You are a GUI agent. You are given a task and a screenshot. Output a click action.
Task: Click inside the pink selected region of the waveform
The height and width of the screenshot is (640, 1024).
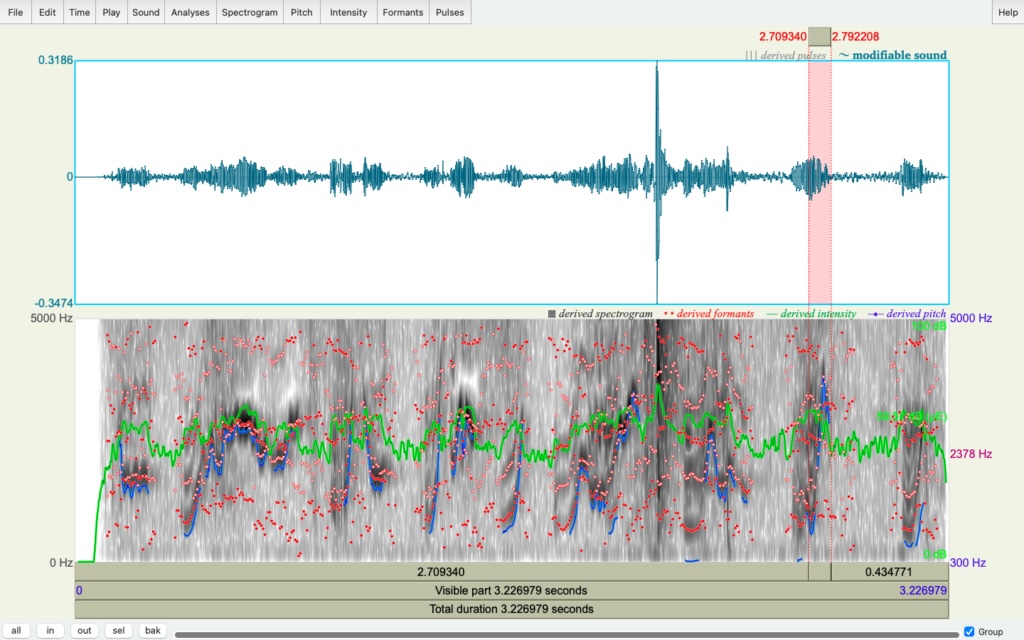[820, 183]
